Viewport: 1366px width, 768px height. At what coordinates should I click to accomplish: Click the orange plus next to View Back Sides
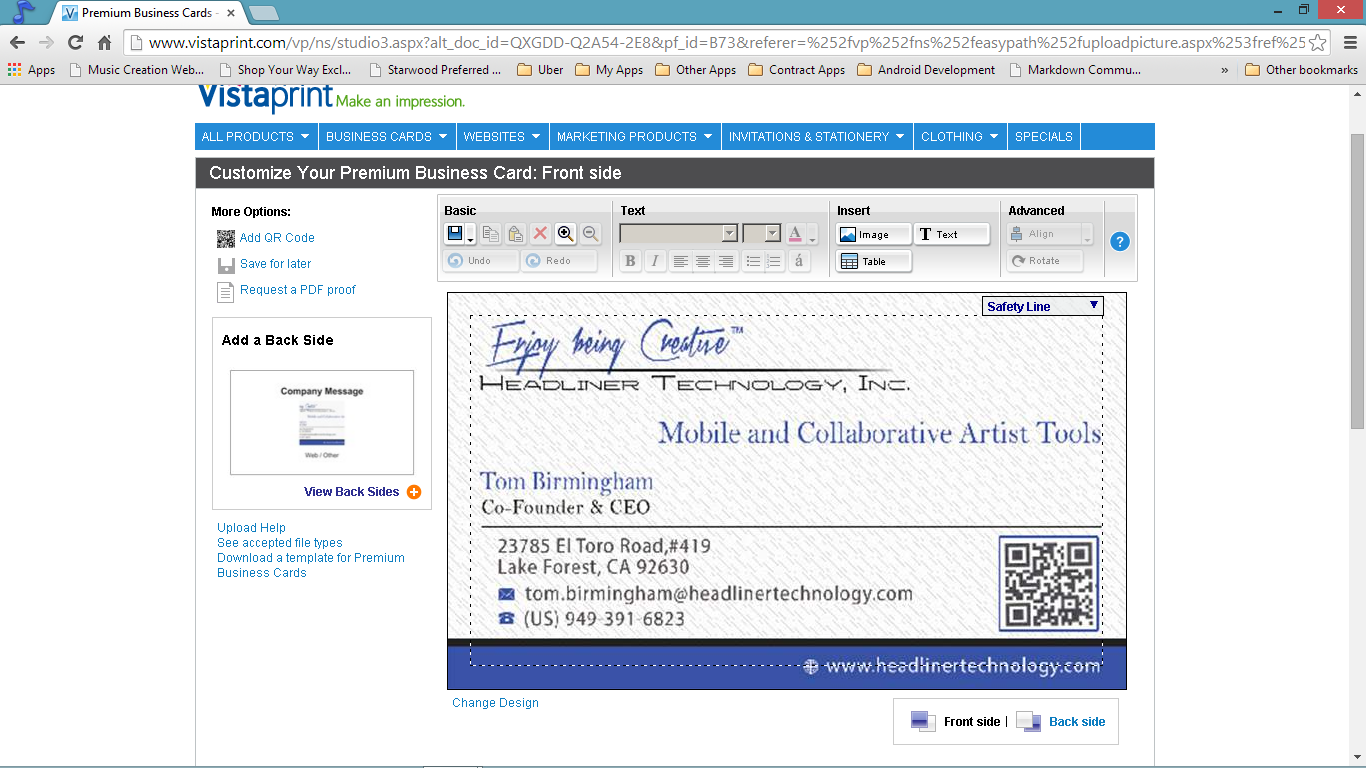[x=414, y=492]
